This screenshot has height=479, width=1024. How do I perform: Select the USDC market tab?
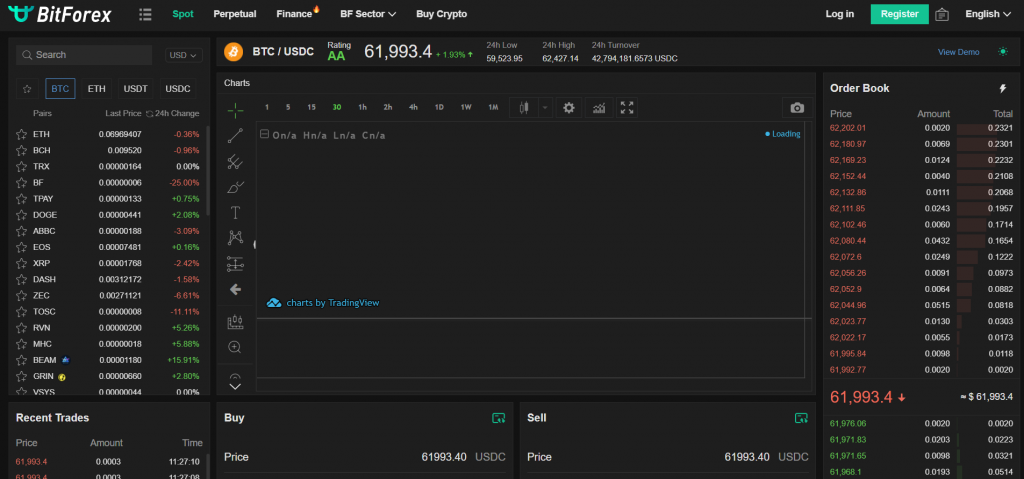tap(178, 88)
